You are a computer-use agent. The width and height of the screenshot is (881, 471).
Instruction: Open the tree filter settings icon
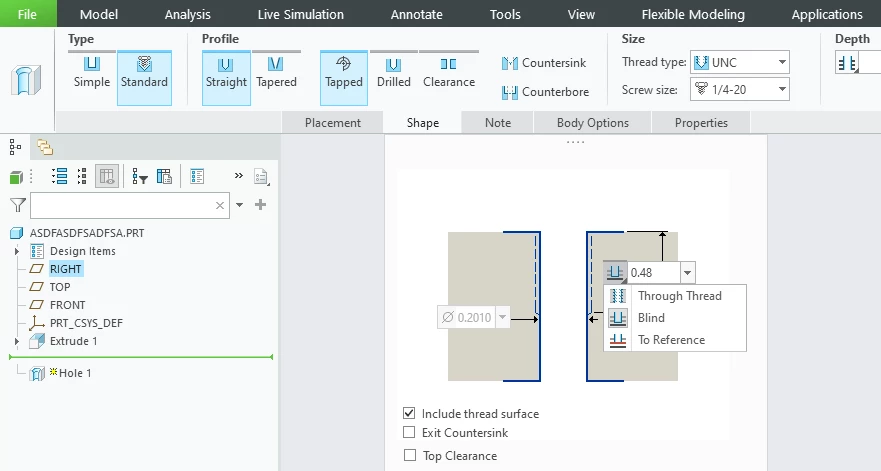(x=139, y=177)
